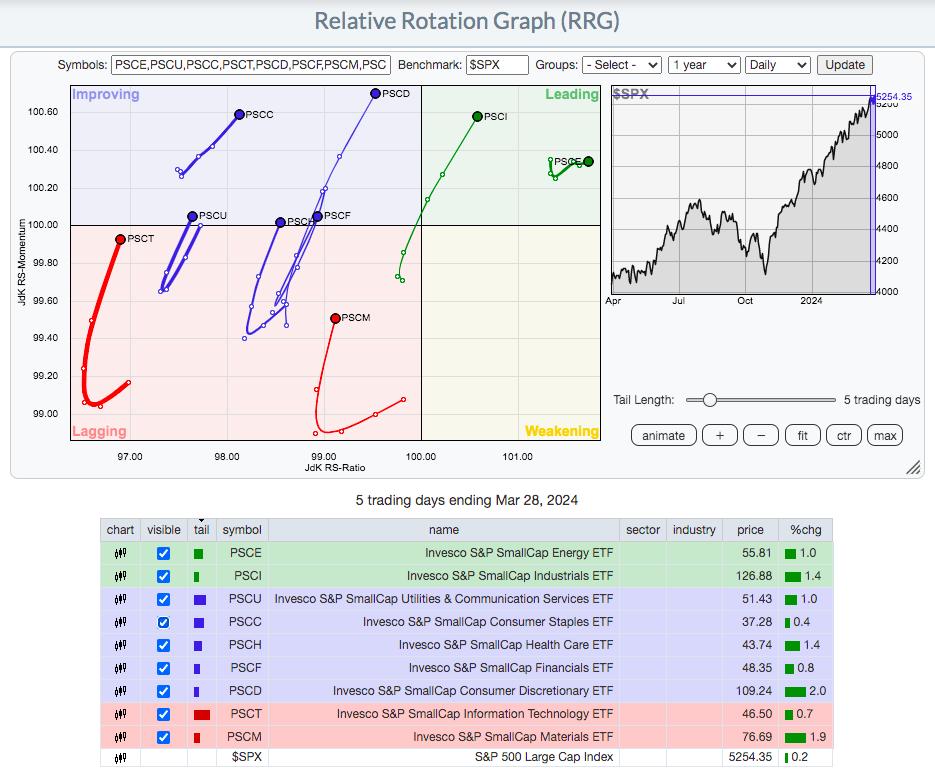935x775 pixels.
Task: Click the chart icon beside PSCU
Action: [x=120, y=599]
